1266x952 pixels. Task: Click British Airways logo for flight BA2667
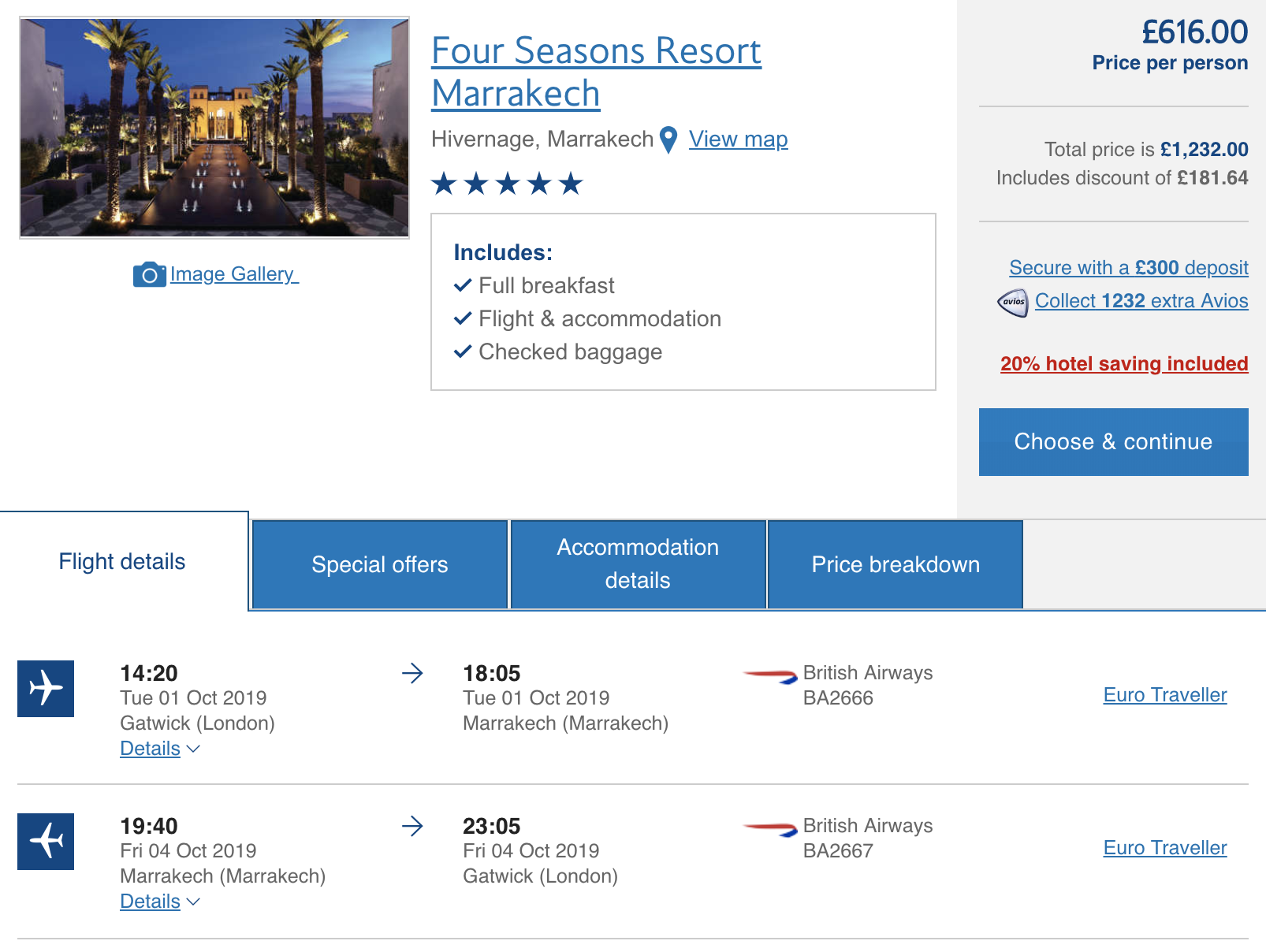(769, 828)
